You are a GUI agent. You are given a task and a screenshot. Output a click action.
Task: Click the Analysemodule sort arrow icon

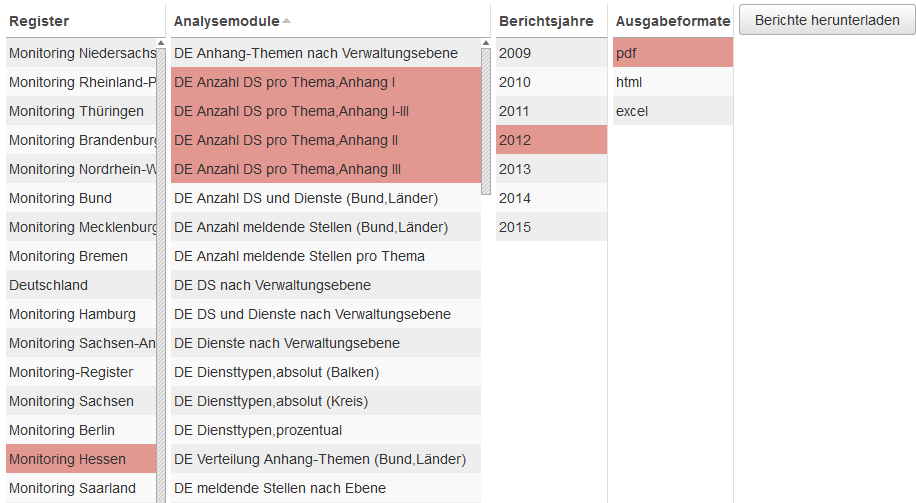(287, 21)
